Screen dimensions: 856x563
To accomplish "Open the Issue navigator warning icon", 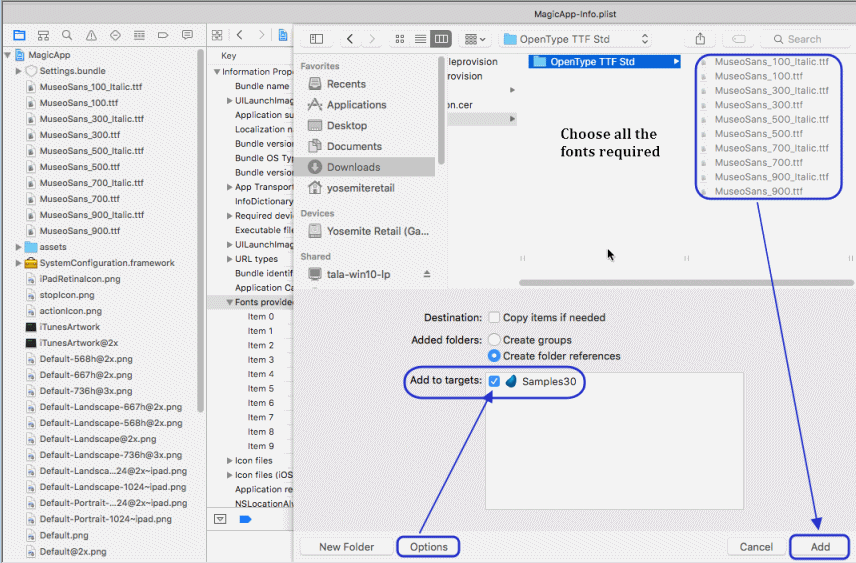I will (x=91, y=35).
